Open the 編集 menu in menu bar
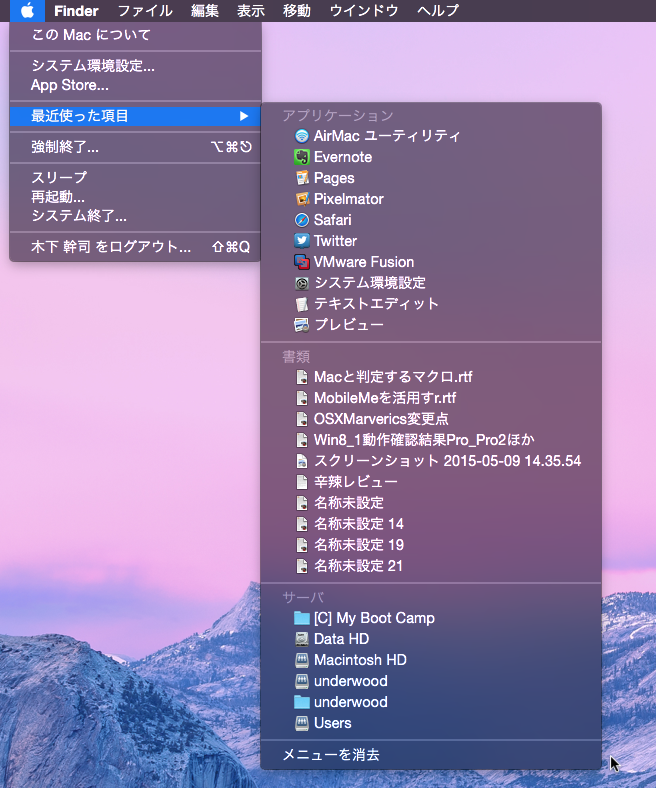This screenshot has width=656, height=788. click(205, 11)
